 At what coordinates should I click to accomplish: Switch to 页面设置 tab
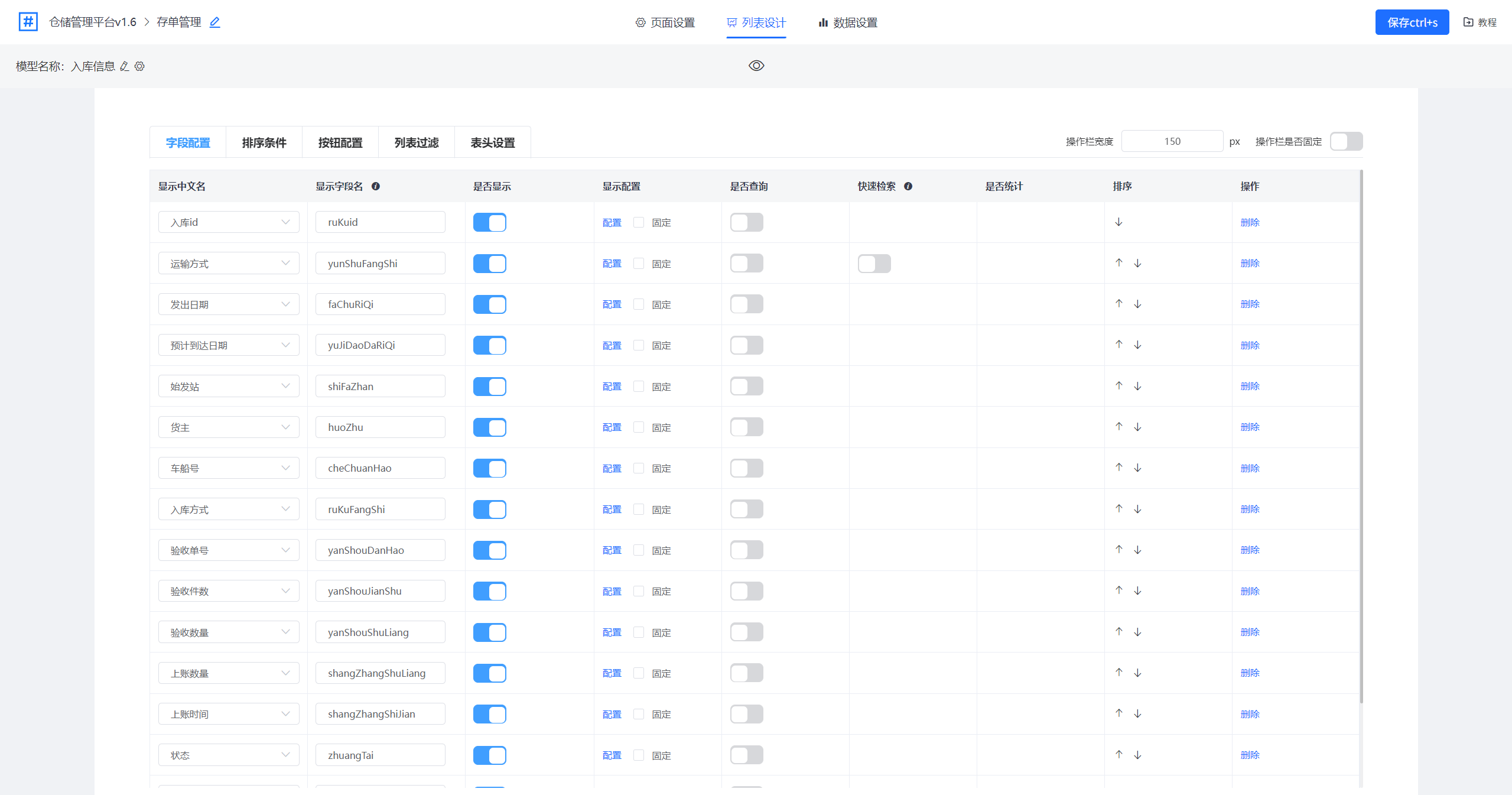tap(665, 22)
